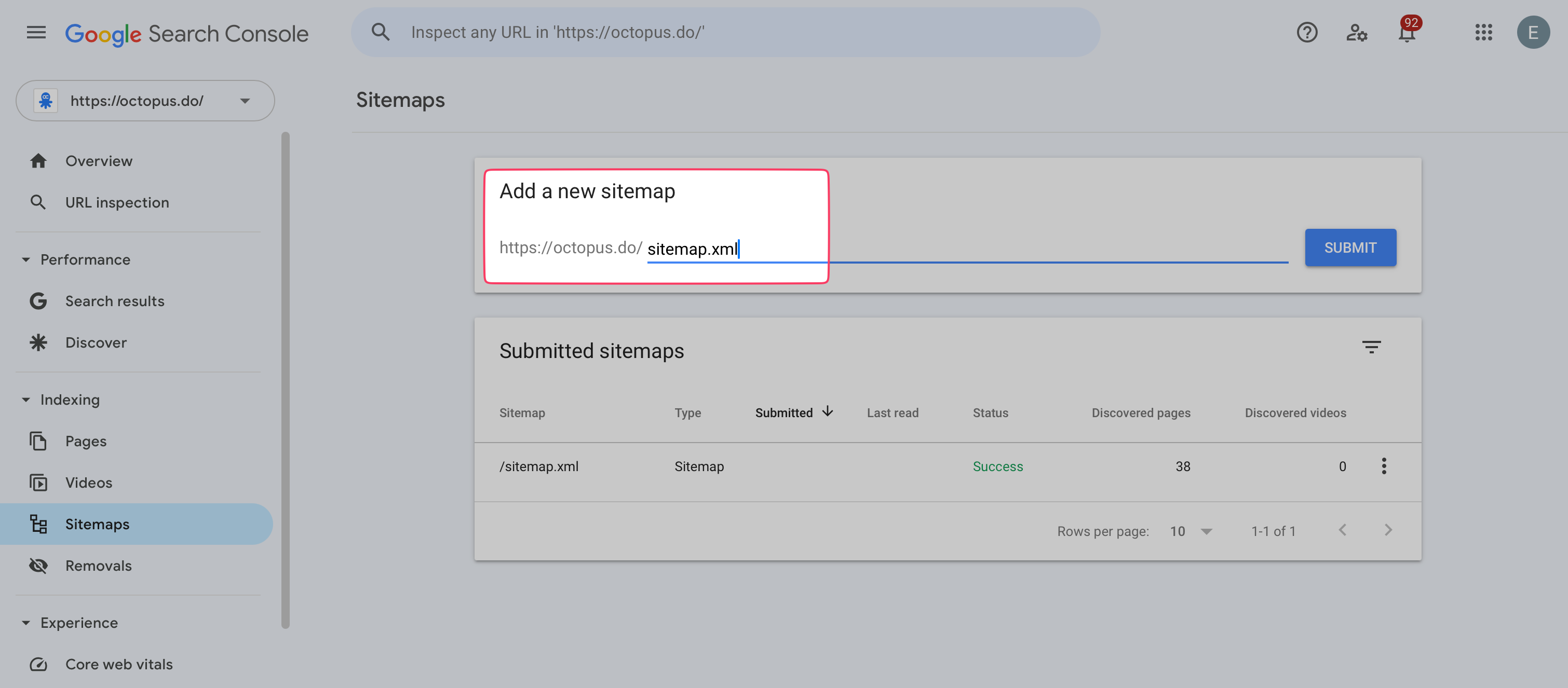Open the Google apps grid
1568x688 pixels.
point(1483,32)
